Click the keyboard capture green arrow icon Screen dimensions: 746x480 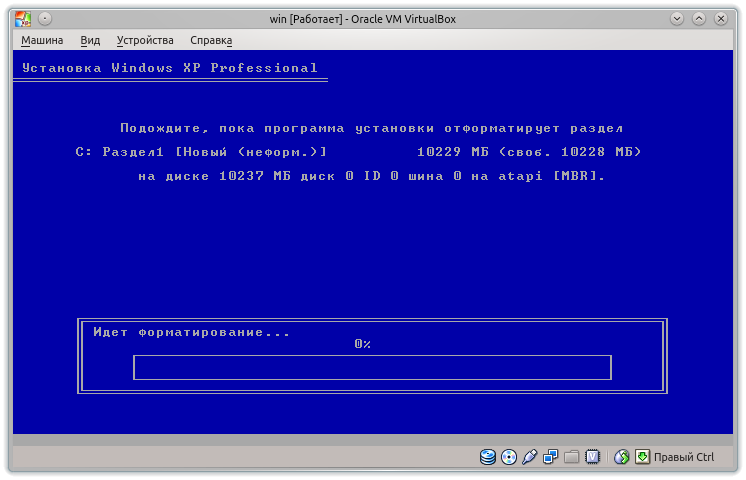pyautogui.click(x=642, y=457)
